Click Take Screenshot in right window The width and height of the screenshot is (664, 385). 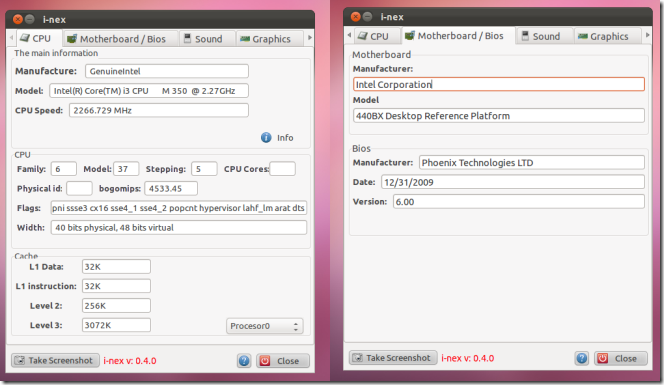pyautogui.click(x=393, y=358)
